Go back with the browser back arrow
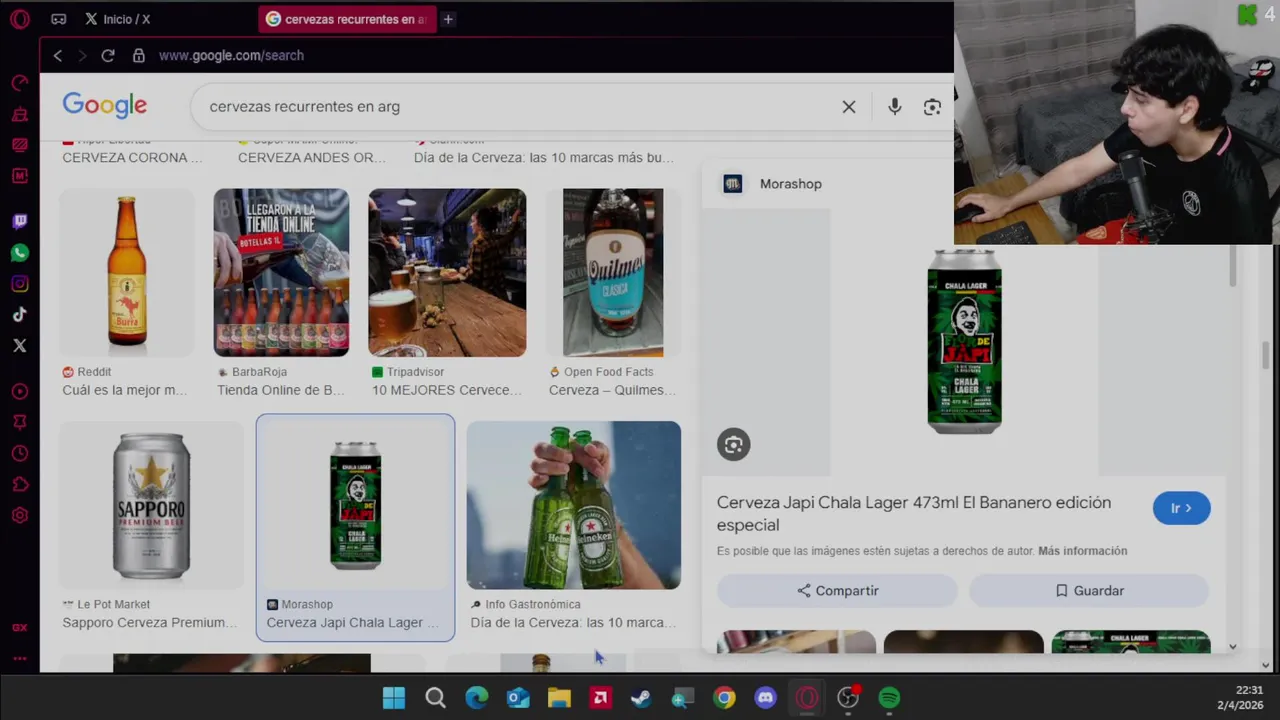 (x=58, y=55)
